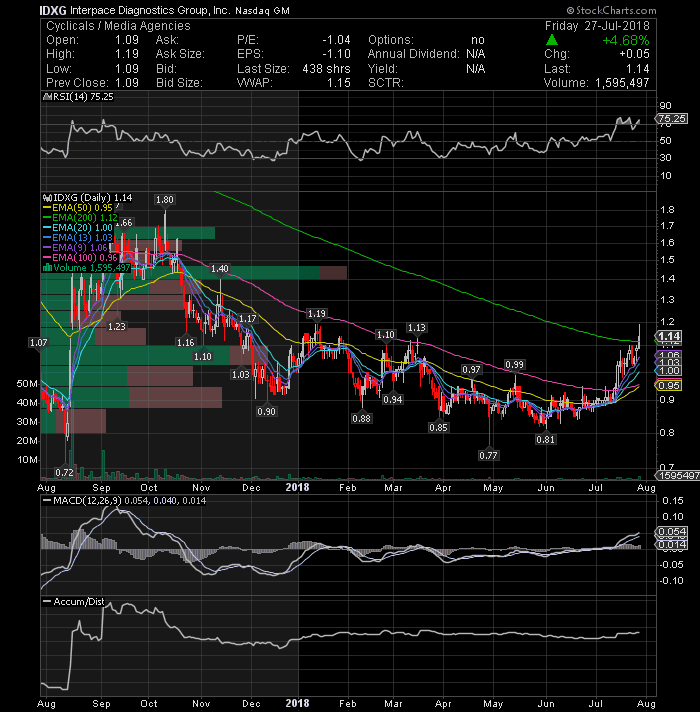Click the Last Size 438 shrs value

[326, 69]
